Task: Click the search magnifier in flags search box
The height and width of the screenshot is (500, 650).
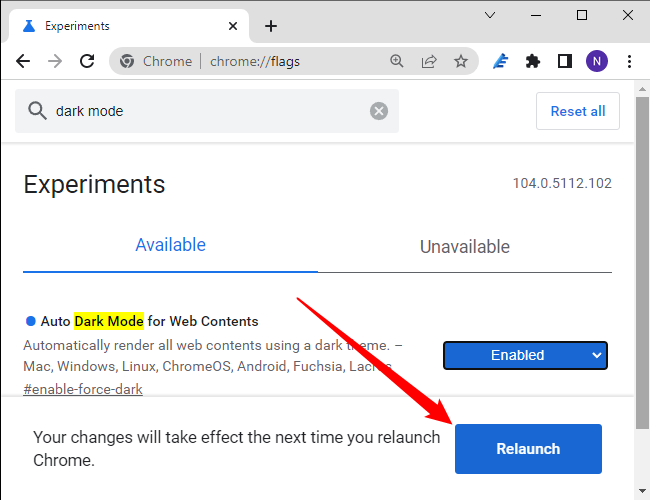Action: tap(37, 111)
